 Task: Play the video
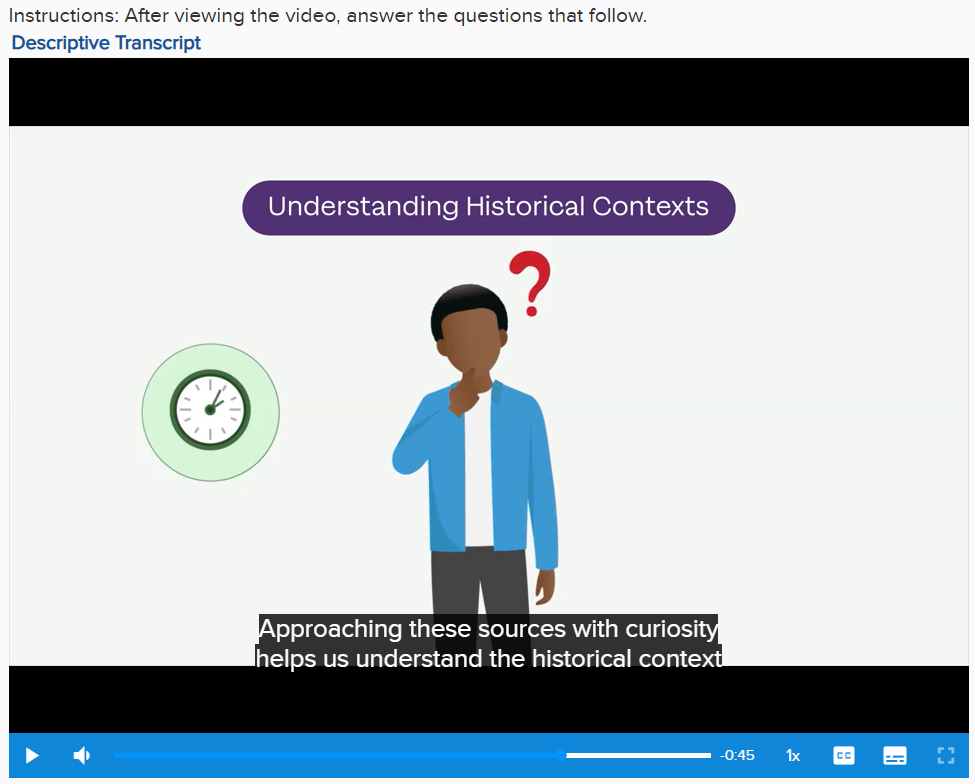(x=32, y=755)
